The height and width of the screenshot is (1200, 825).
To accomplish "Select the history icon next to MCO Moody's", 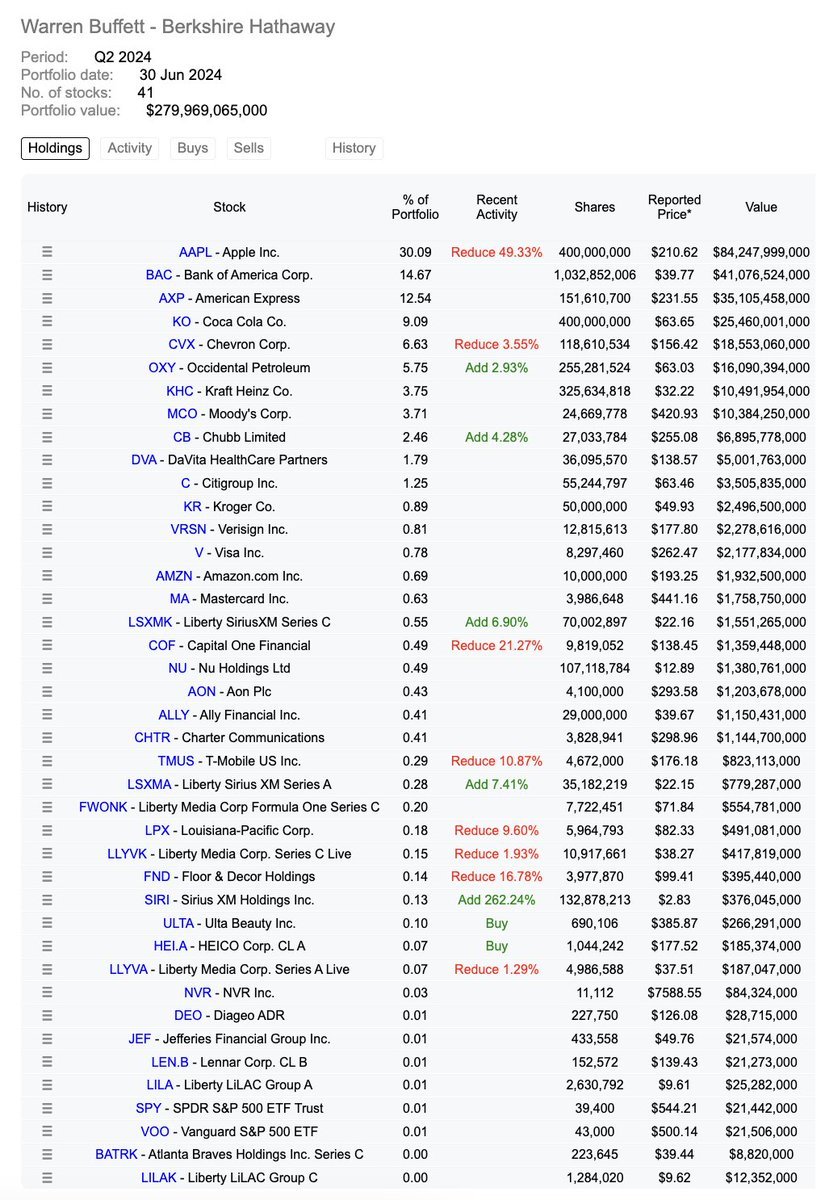I will pos(46,415).
